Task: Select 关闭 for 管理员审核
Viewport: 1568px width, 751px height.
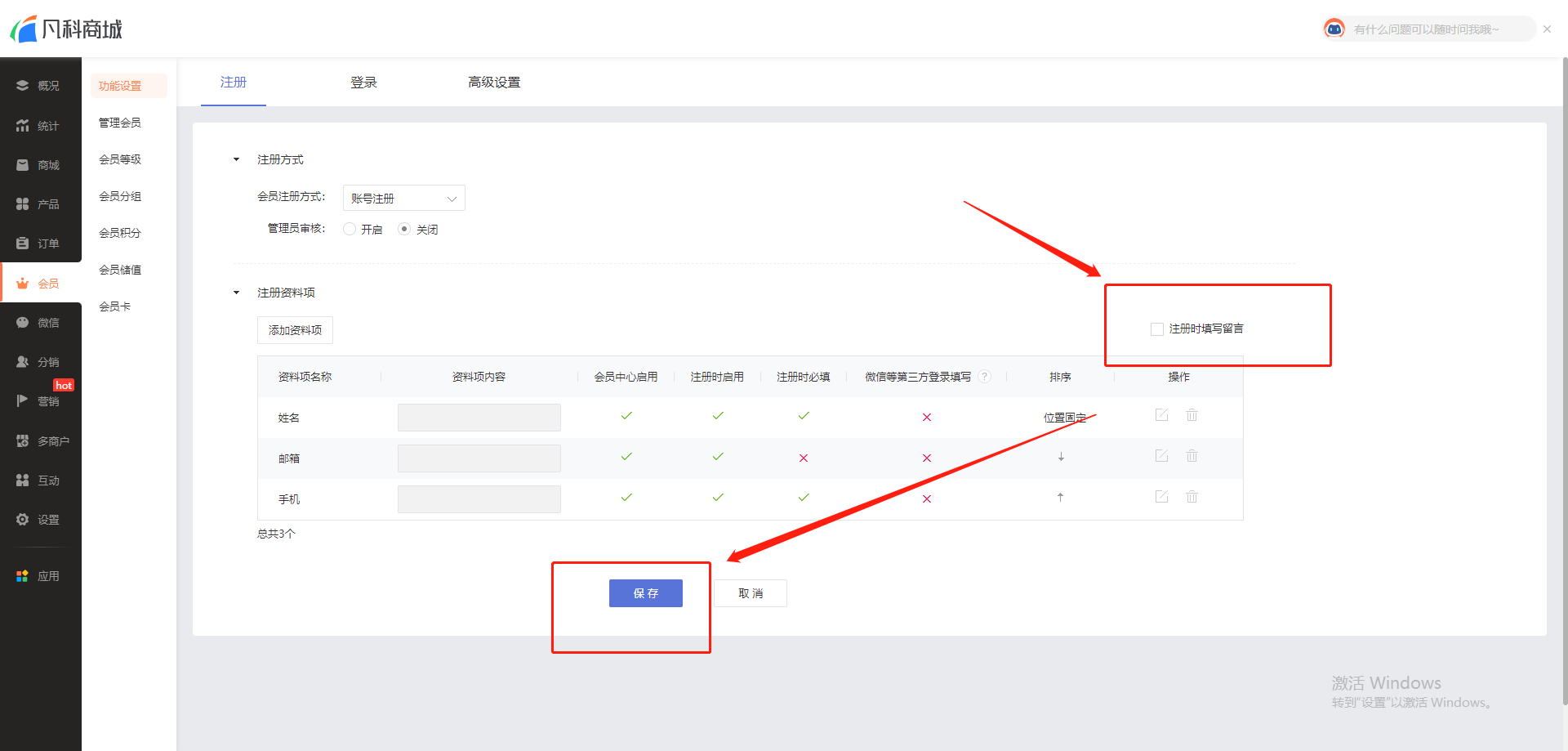Action: coord(403,229)
